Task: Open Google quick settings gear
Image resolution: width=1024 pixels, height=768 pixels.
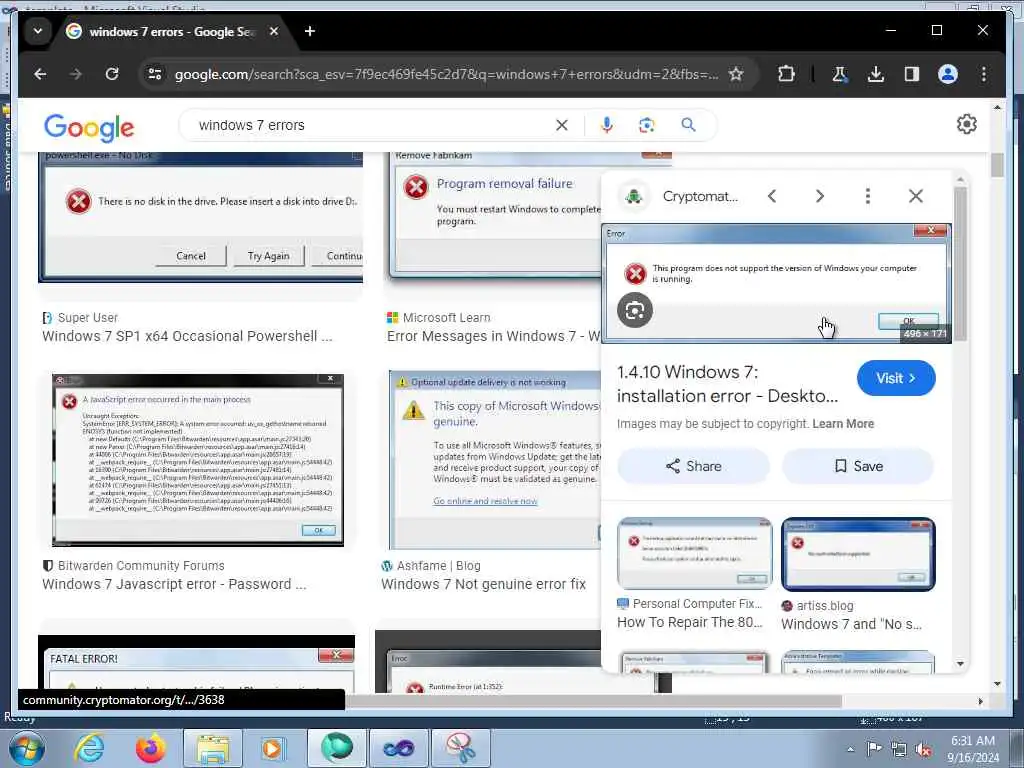Action: coord(967,124)
